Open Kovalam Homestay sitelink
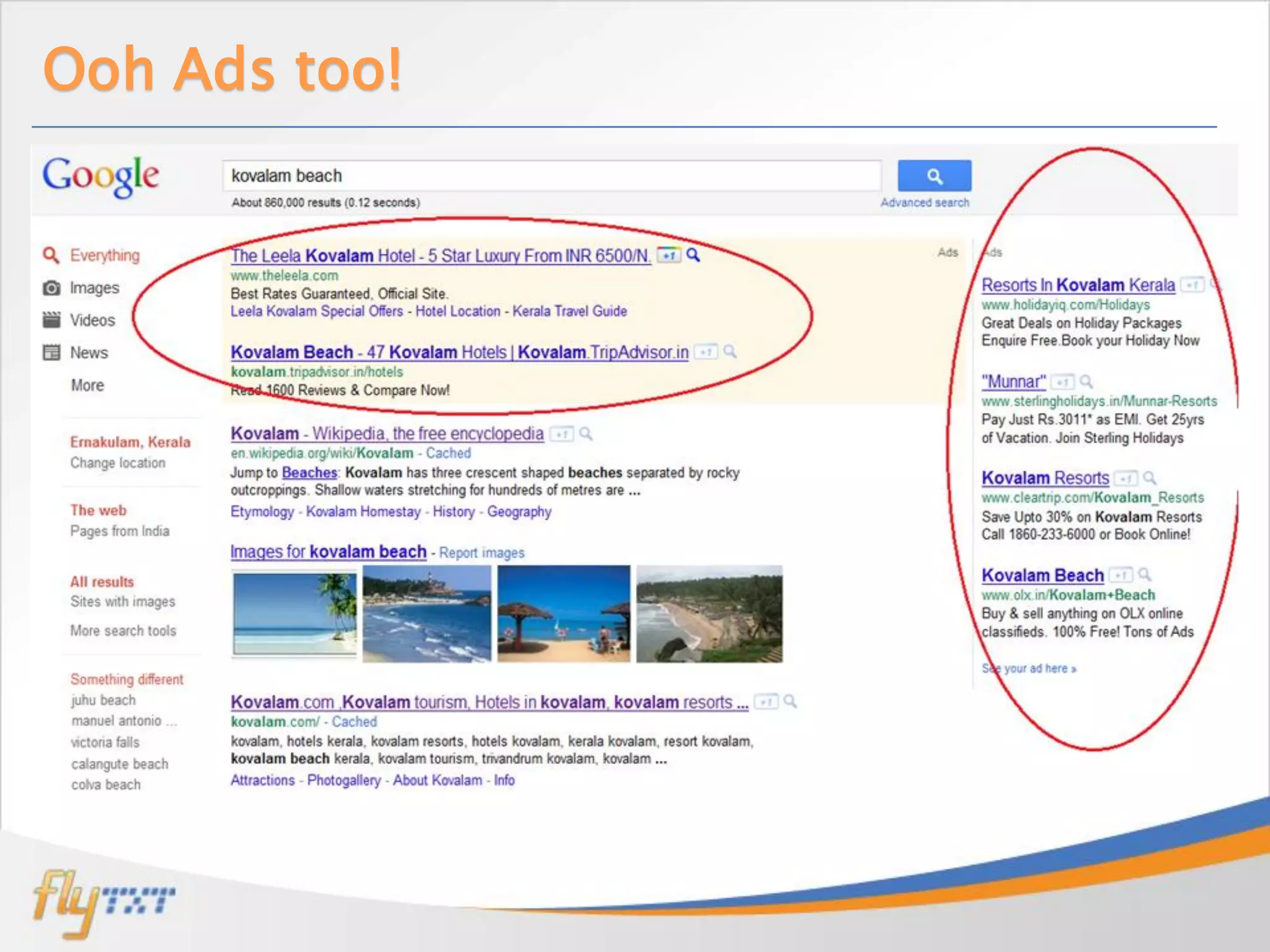 (x=363, y=512)
